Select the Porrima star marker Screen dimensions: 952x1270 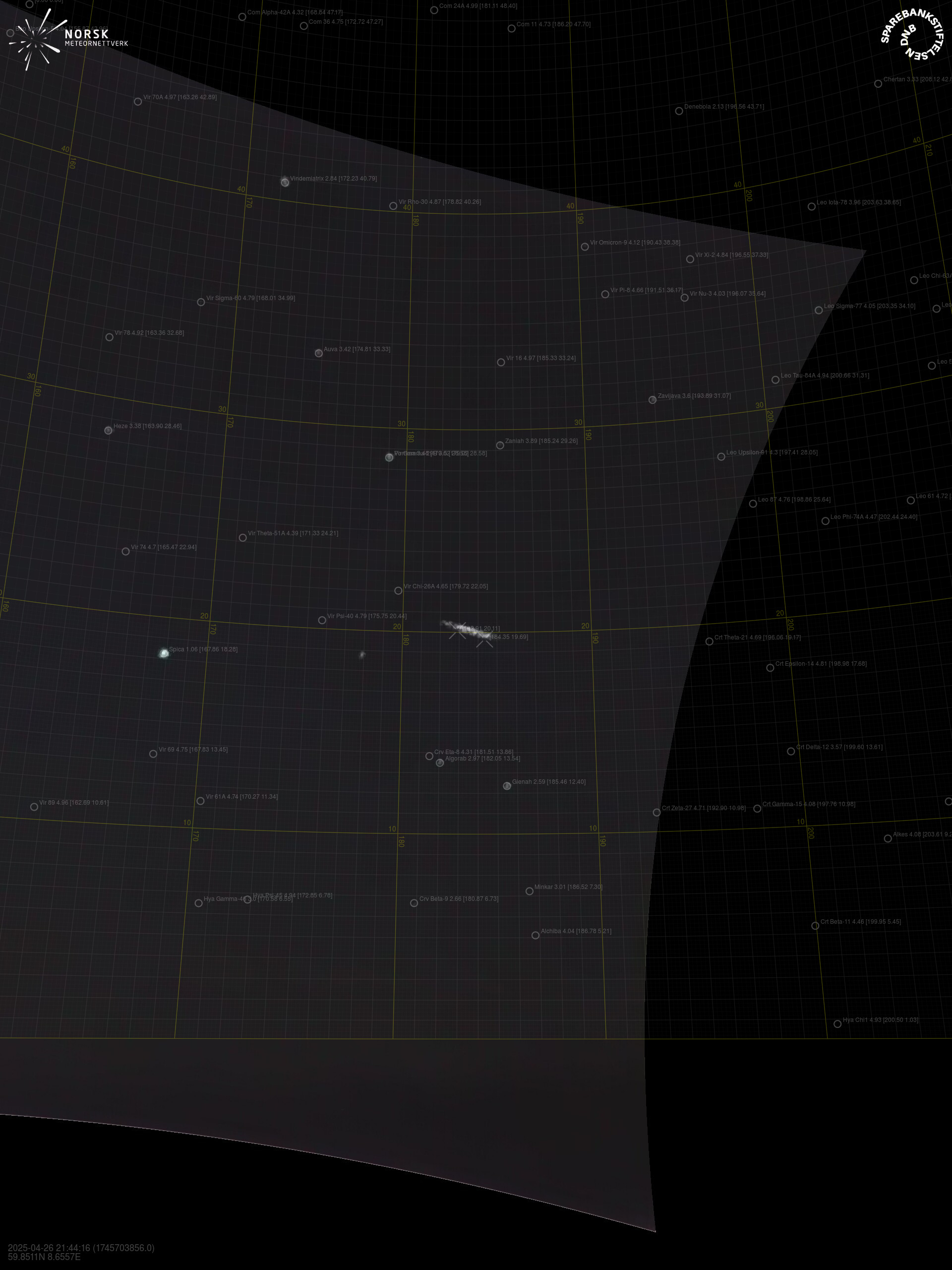coord(389,457)
